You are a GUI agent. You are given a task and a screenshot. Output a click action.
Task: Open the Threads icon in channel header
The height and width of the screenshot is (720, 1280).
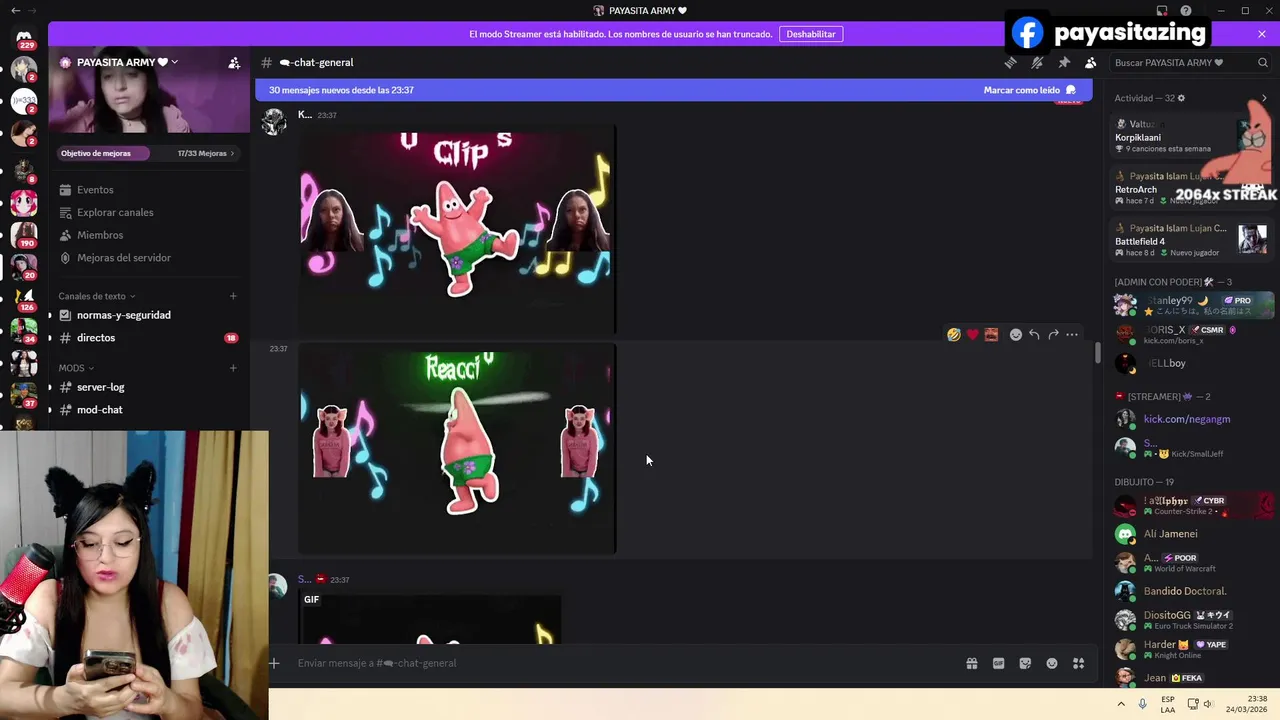pos(1010,62)
